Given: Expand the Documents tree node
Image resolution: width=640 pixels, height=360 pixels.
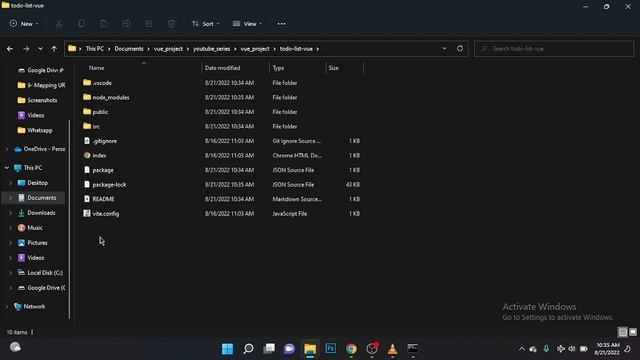Looking at the screenshot, I should click(11, 198).
